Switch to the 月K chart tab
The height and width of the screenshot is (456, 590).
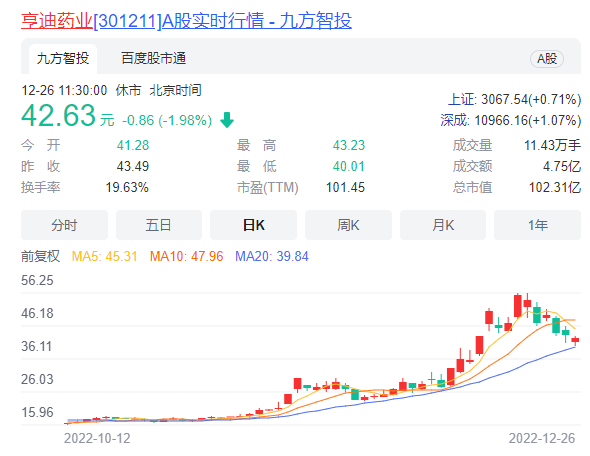coord(443,225)
